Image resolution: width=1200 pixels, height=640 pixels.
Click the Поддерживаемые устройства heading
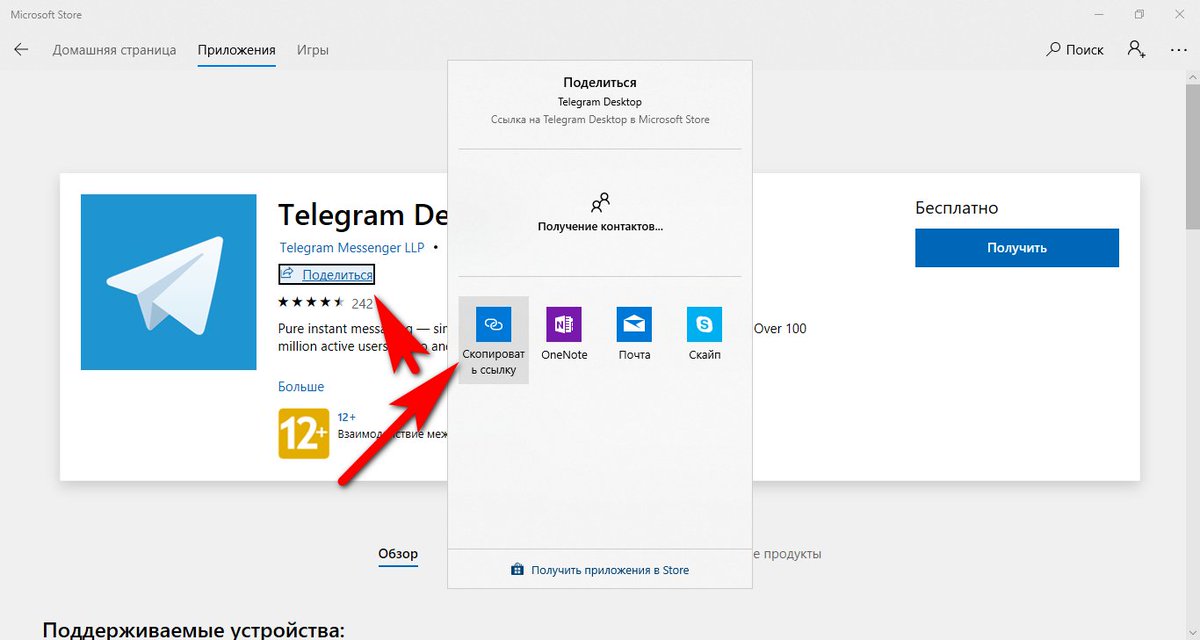coord(193,629)
